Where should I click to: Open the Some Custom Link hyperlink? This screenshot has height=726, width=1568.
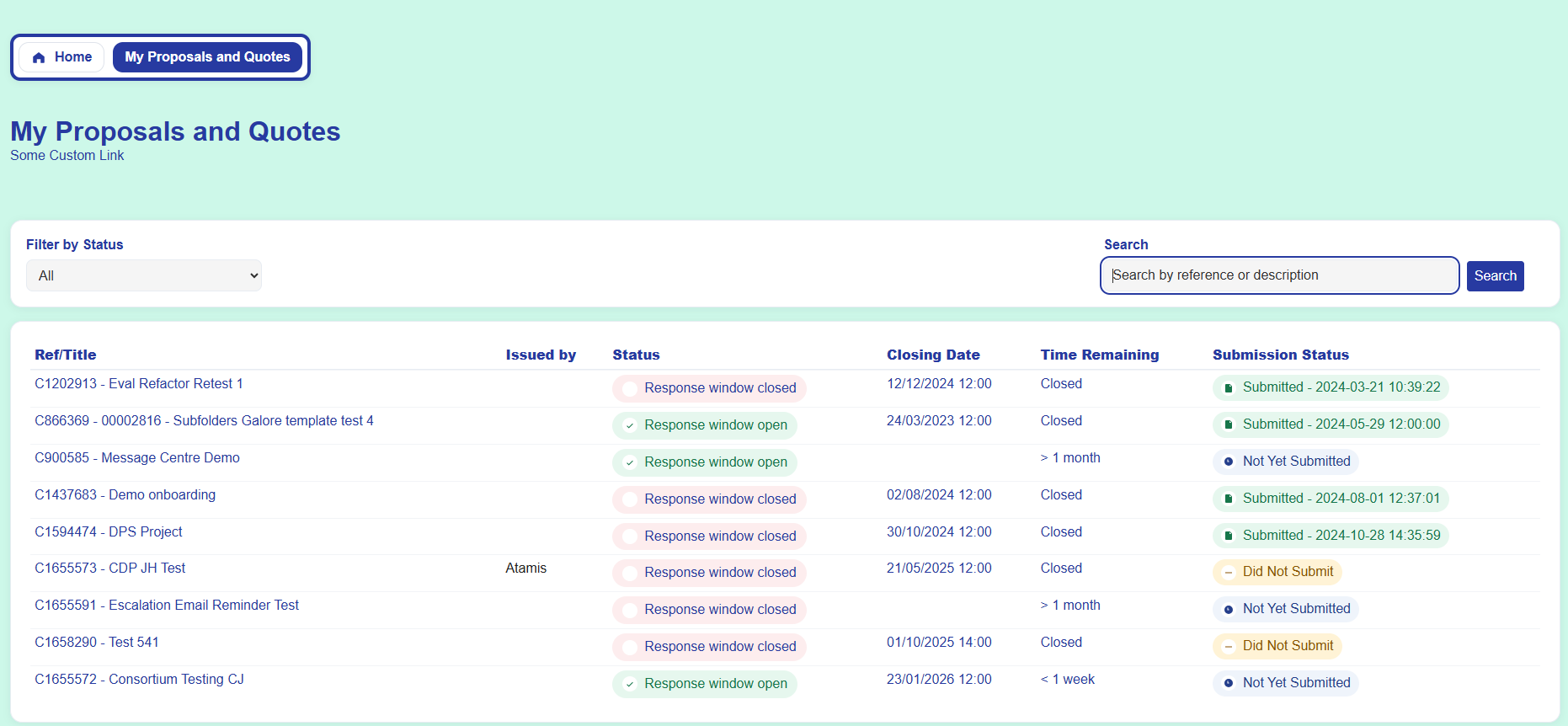(67, 156)
